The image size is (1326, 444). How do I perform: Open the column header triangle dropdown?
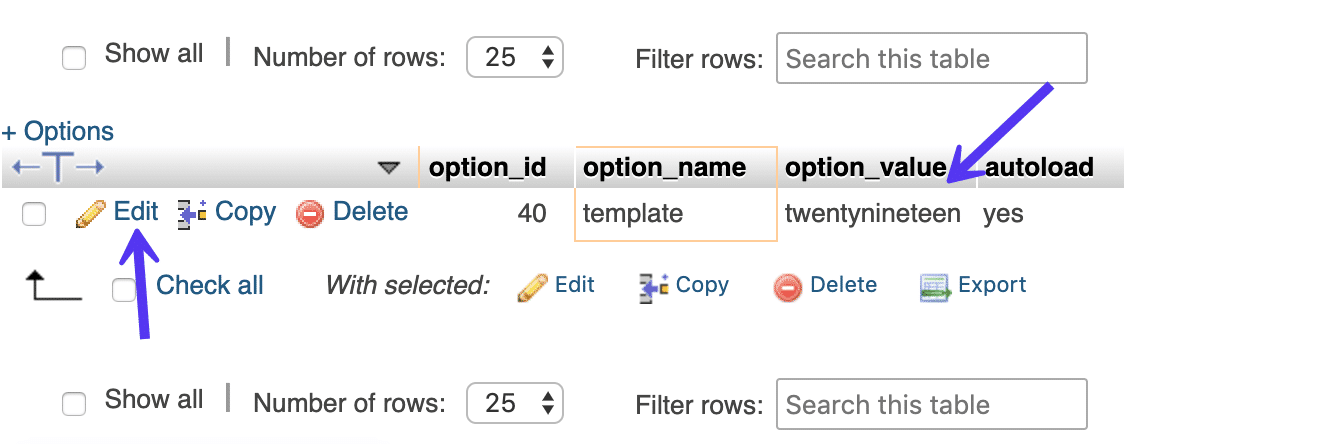click(x=389, y=168)
